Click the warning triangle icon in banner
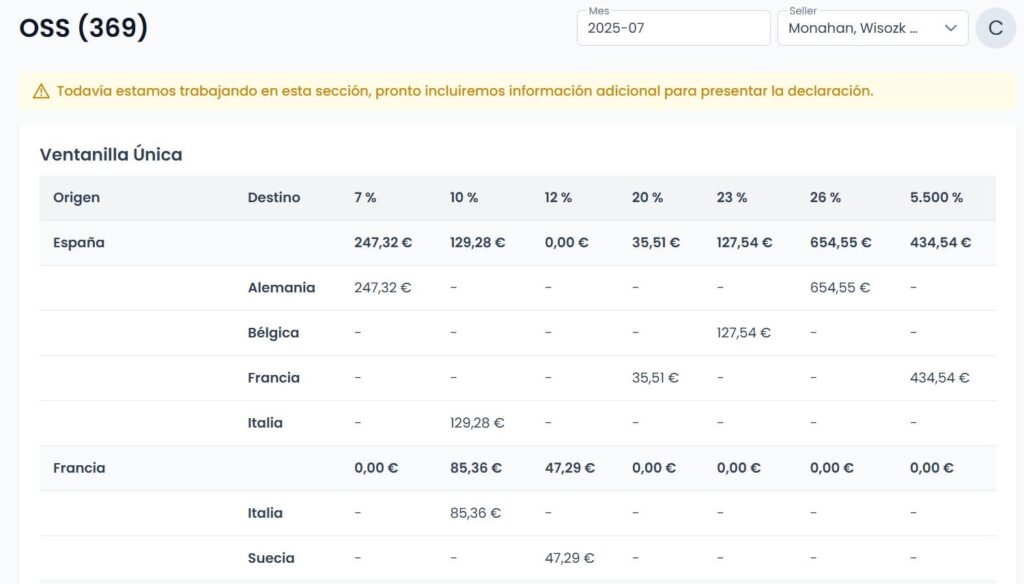The width and height of the screenshot is (1024, 584). click(x=41, y=91)
